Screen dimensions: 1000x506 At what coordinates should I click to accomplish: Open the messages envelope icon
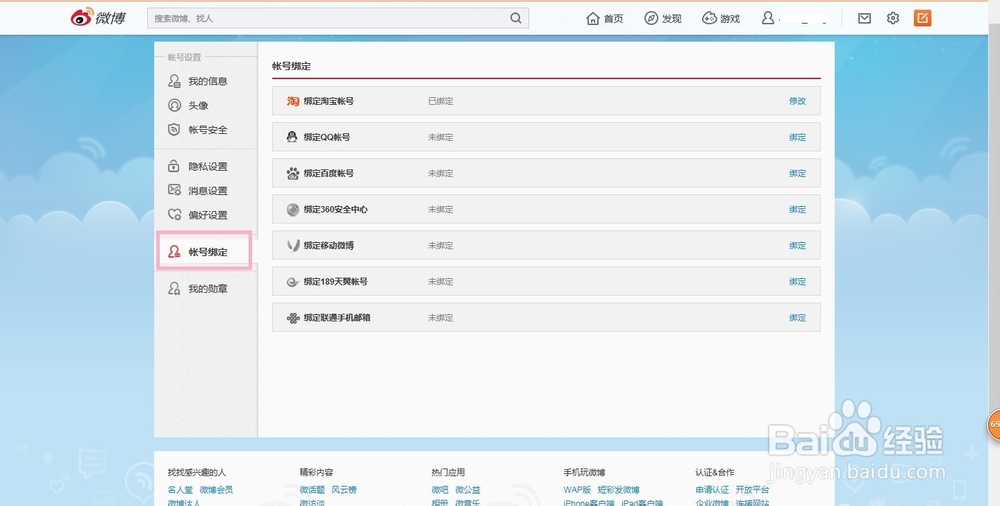click(x=864, y=19)
